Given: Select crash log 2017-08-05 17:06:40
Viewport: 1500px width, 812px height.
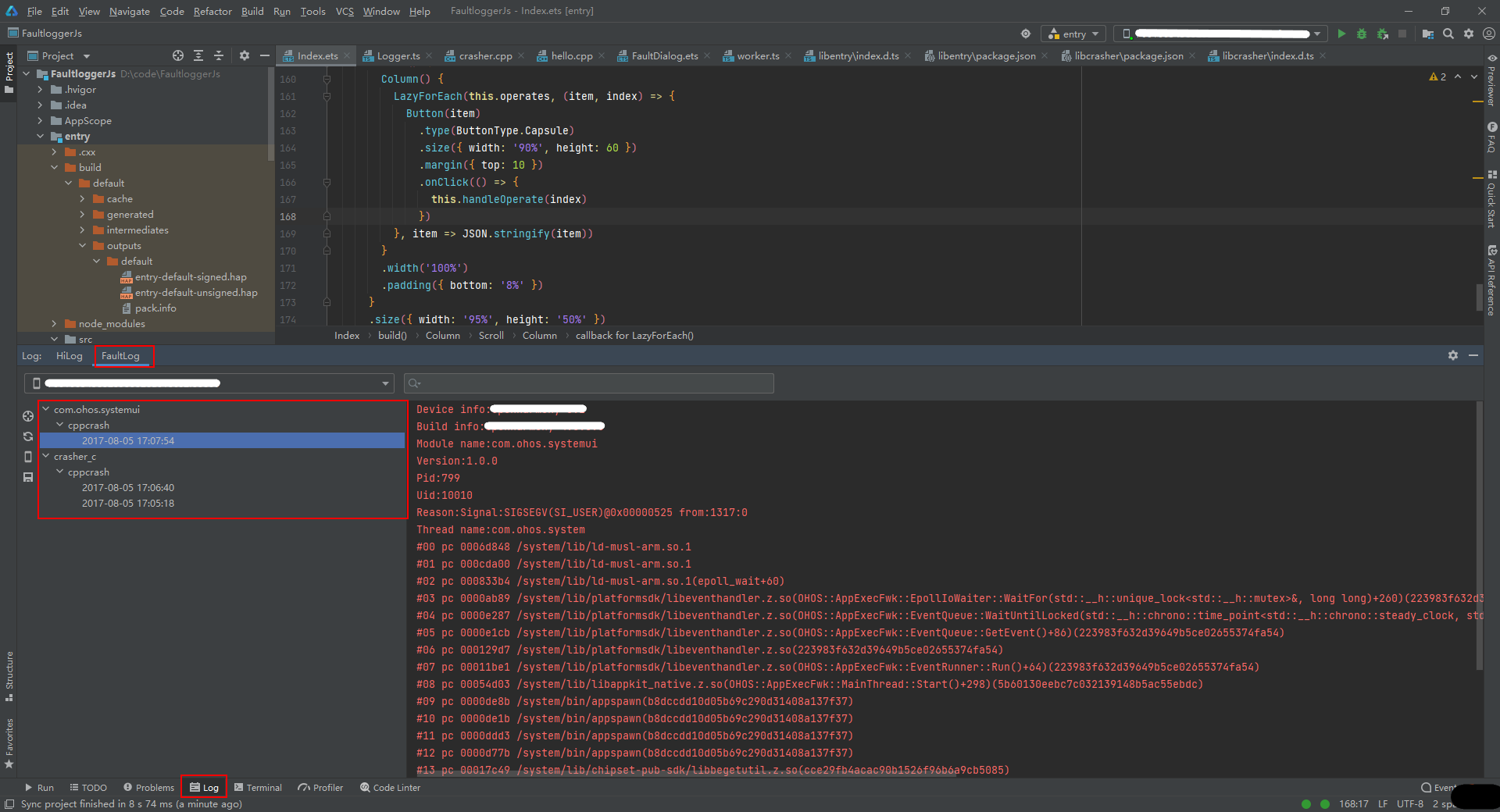Looking at the screenshot, I should [128, 488].
